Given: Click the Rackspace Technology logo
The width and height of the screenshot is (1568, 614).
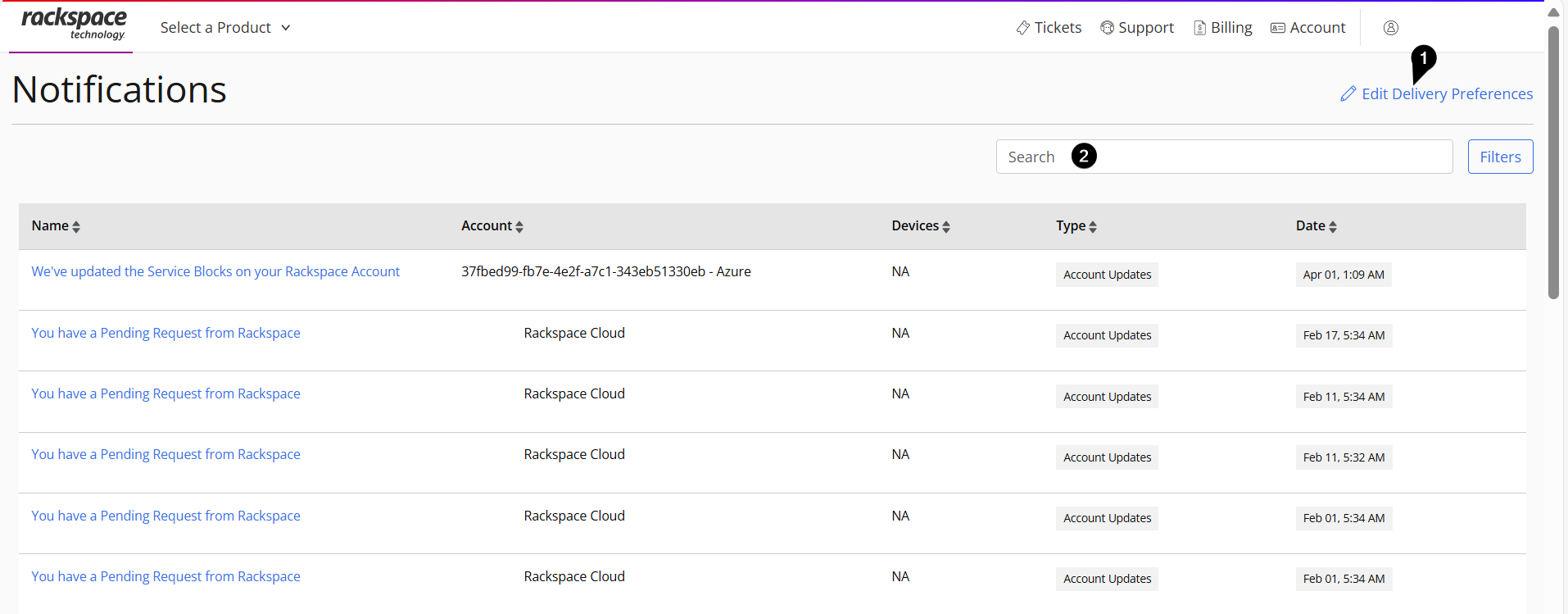Looking at the screenshot, I should pyautogui.click(x=74, y=25).
